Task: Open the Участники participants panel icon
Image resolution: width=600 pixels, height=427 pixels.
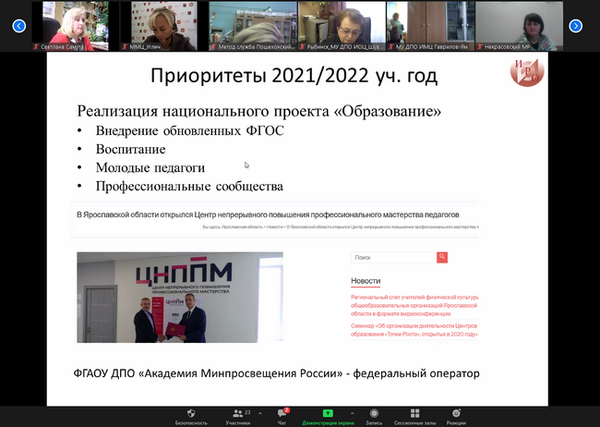Action: [x=238, y=413]
